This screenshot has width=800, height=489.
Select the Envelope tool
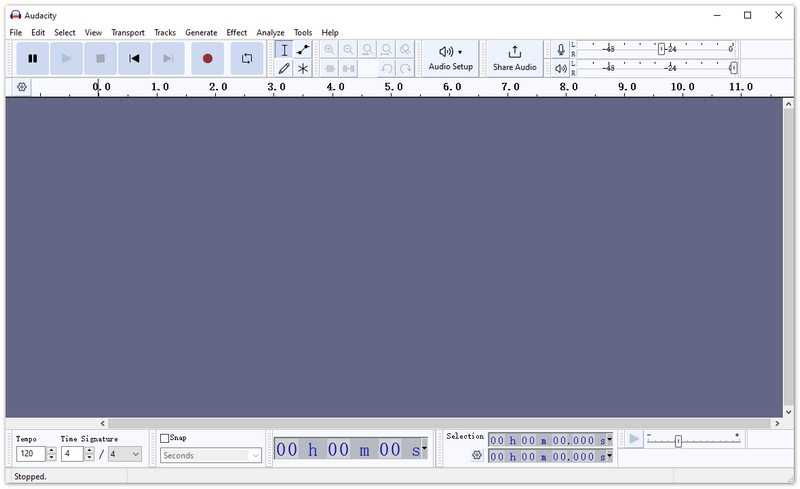pyautogui.click(x=303, y=49)
